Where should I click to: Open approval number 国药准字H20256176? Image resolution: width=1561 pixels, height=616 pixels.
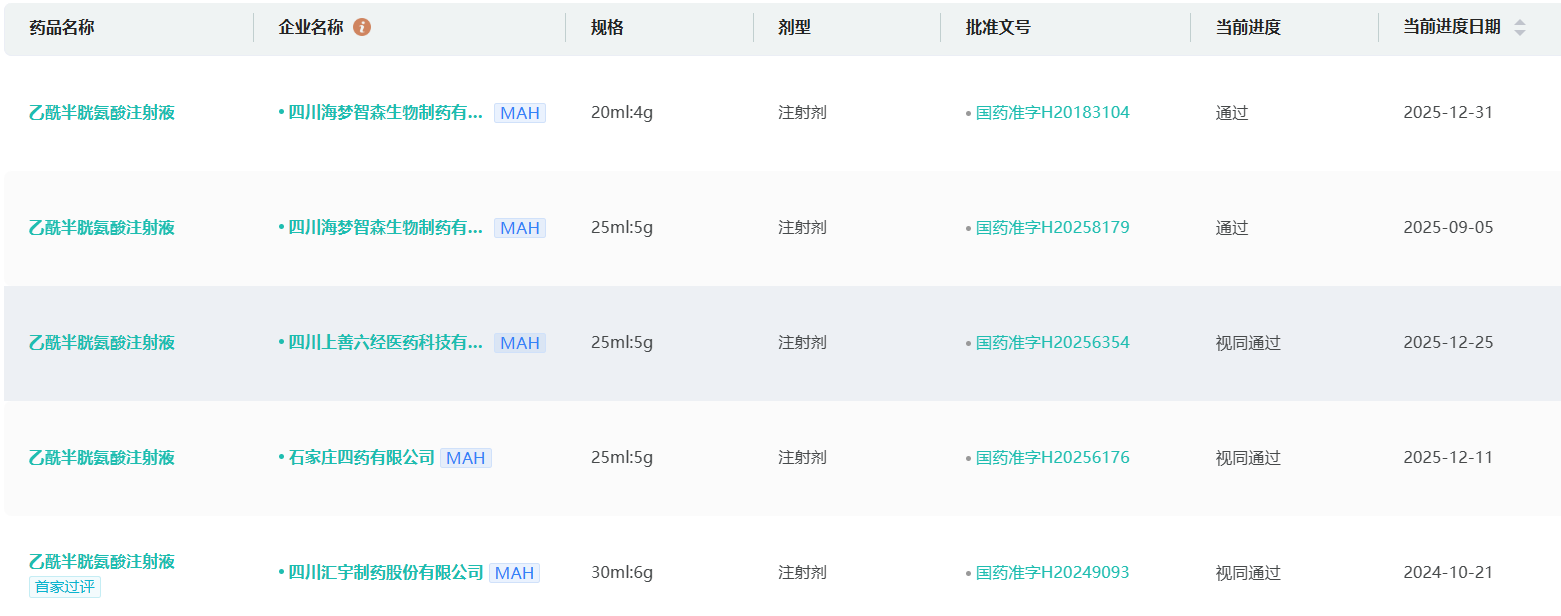[x=1052, y=458]
